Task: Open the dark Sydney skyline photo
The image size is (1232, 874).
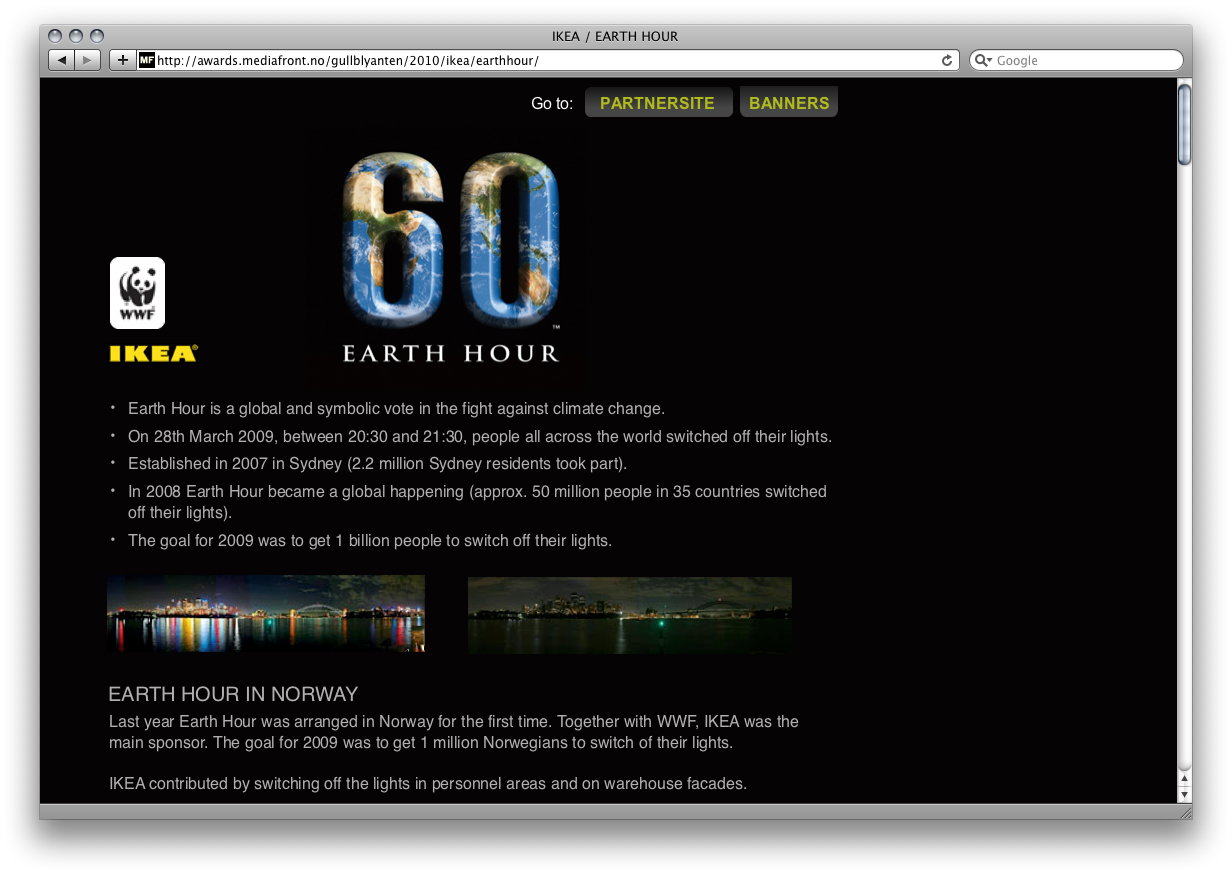Action: point(630,615)
